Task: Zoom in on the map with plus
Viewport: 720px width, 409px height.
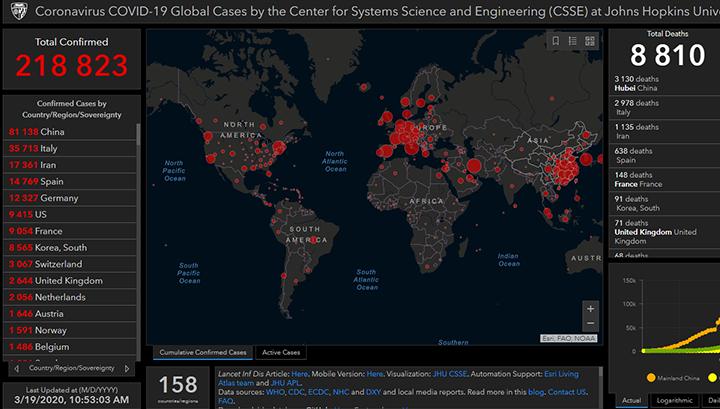Action: click(590, 308)
